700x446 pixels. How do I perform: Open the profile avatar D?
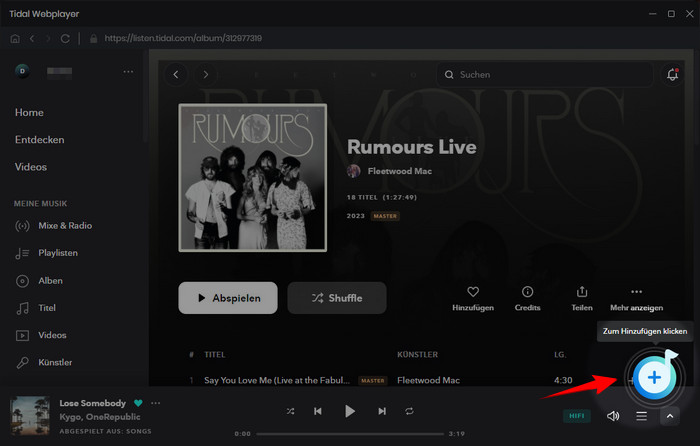(22, 71)
